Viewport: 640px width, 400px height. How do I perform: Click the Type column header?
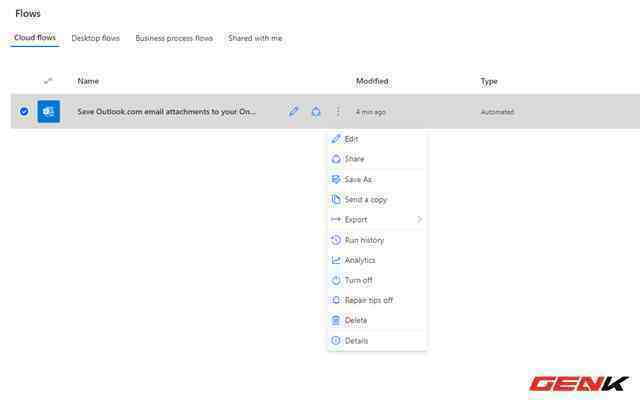point(489,81)
